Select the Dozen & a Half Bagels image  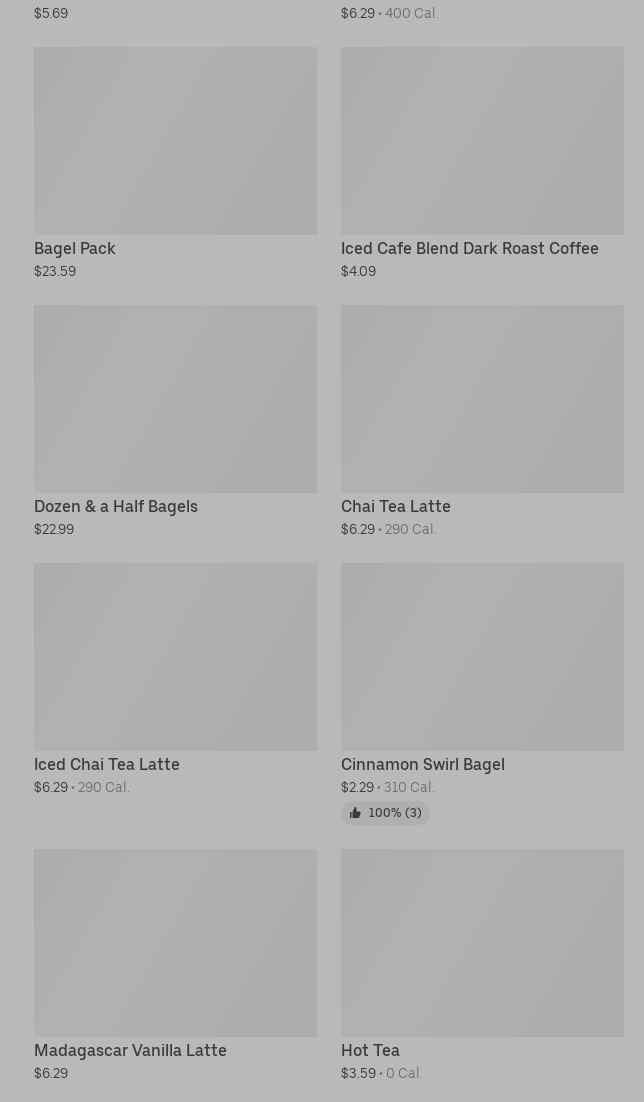175,399
